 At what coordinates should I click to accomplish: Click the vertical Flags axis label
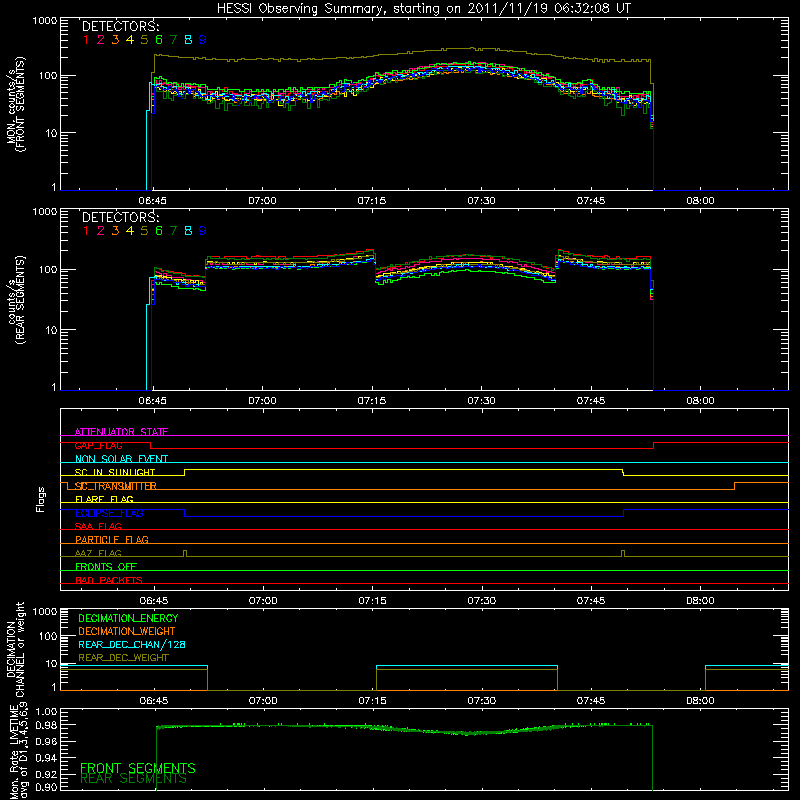pyautogui.click(x=41, y=499)
